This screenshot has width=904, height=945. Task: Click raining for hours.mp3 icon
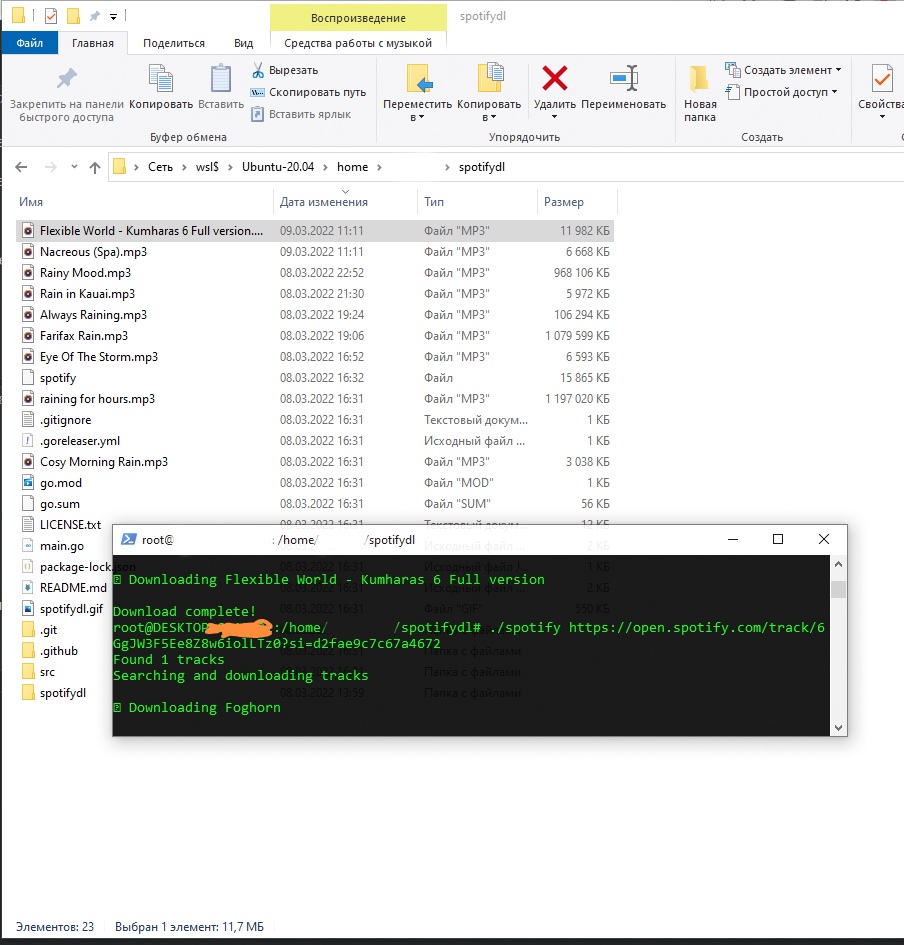(x=28, y=399)
